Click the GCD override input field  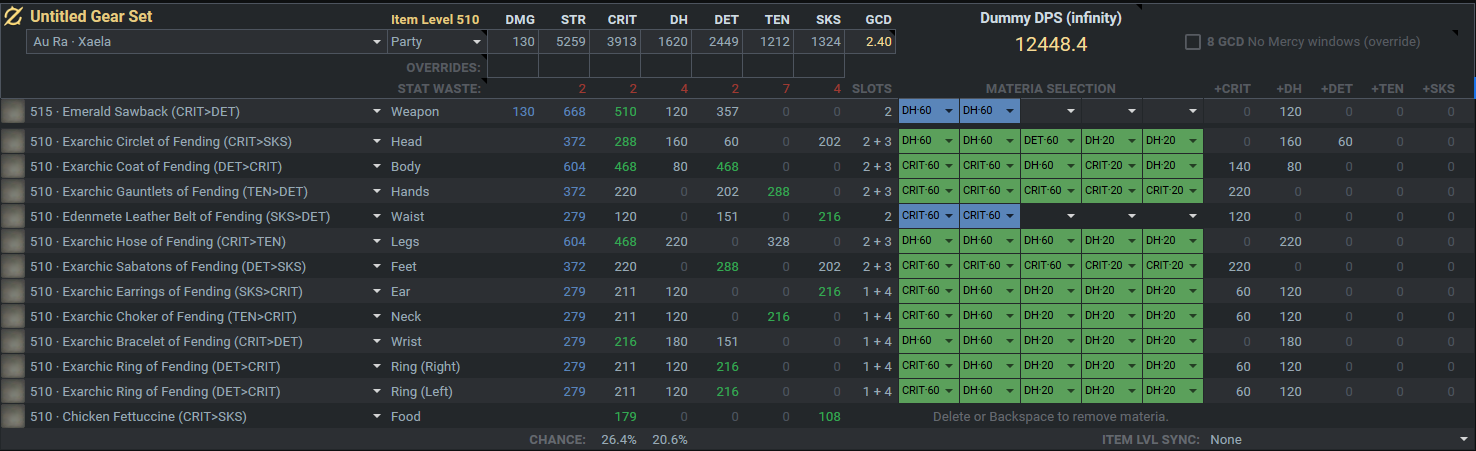(x=869, y=67)
